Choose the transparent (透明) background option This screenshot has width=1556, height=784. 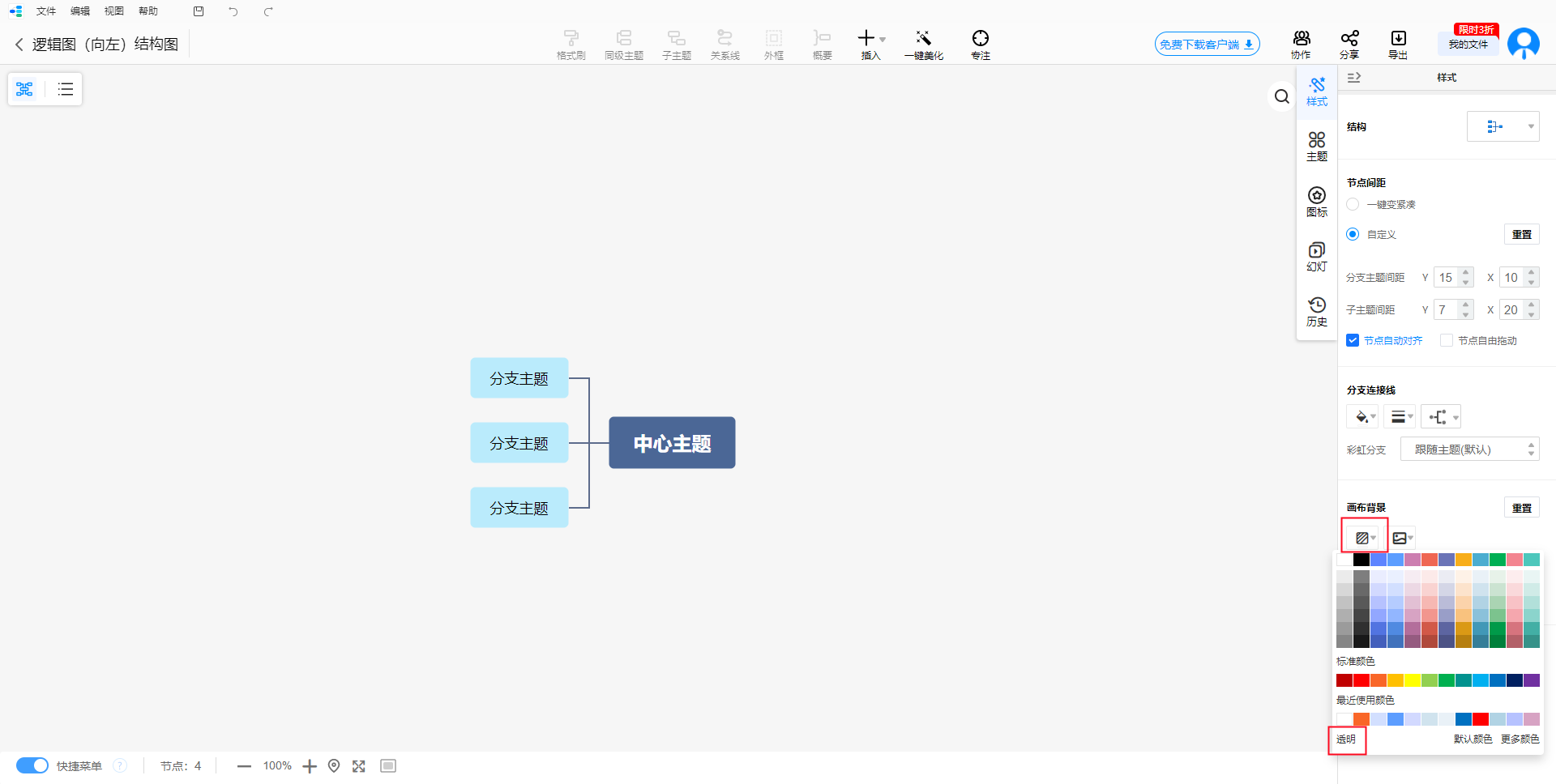coord(1346,739)
